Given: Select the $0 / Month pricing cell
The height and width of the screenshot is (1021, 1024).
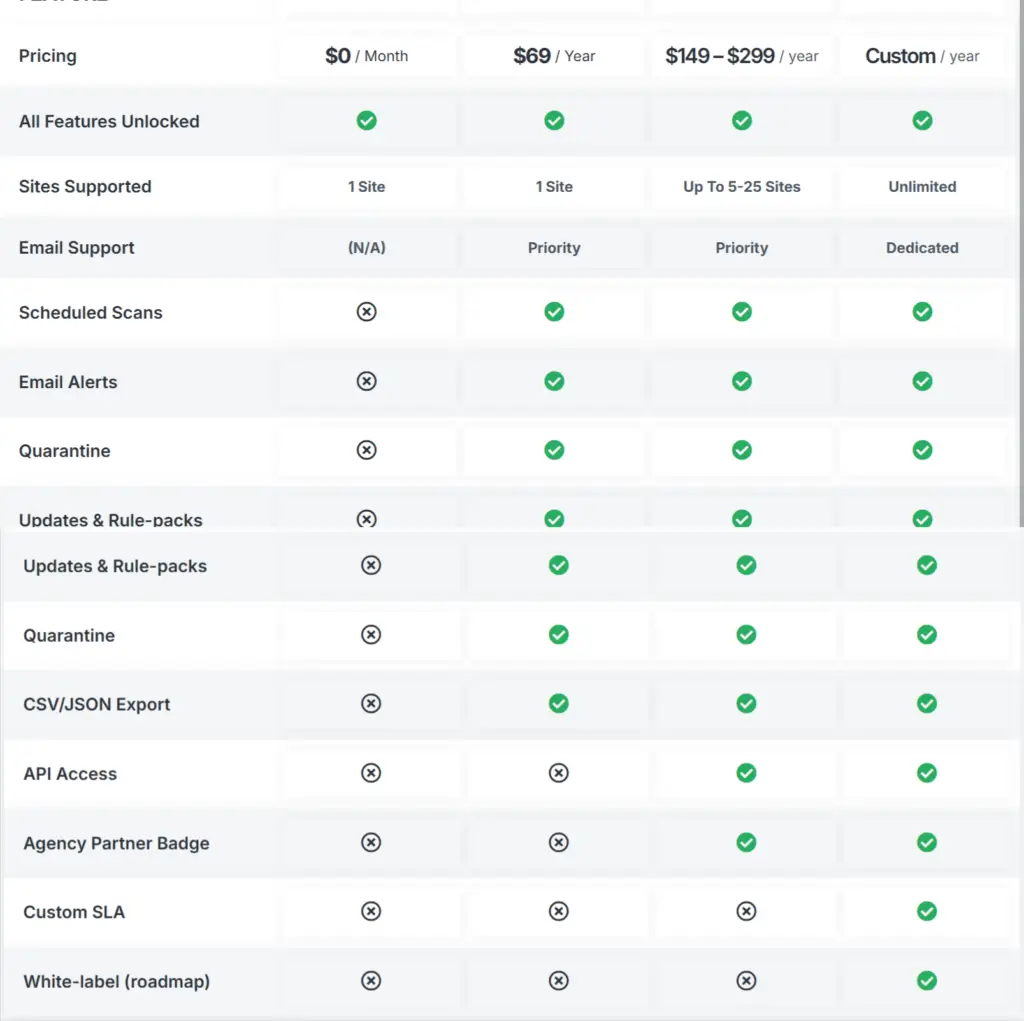Looking at the screenshot, I should coord(367,56).
